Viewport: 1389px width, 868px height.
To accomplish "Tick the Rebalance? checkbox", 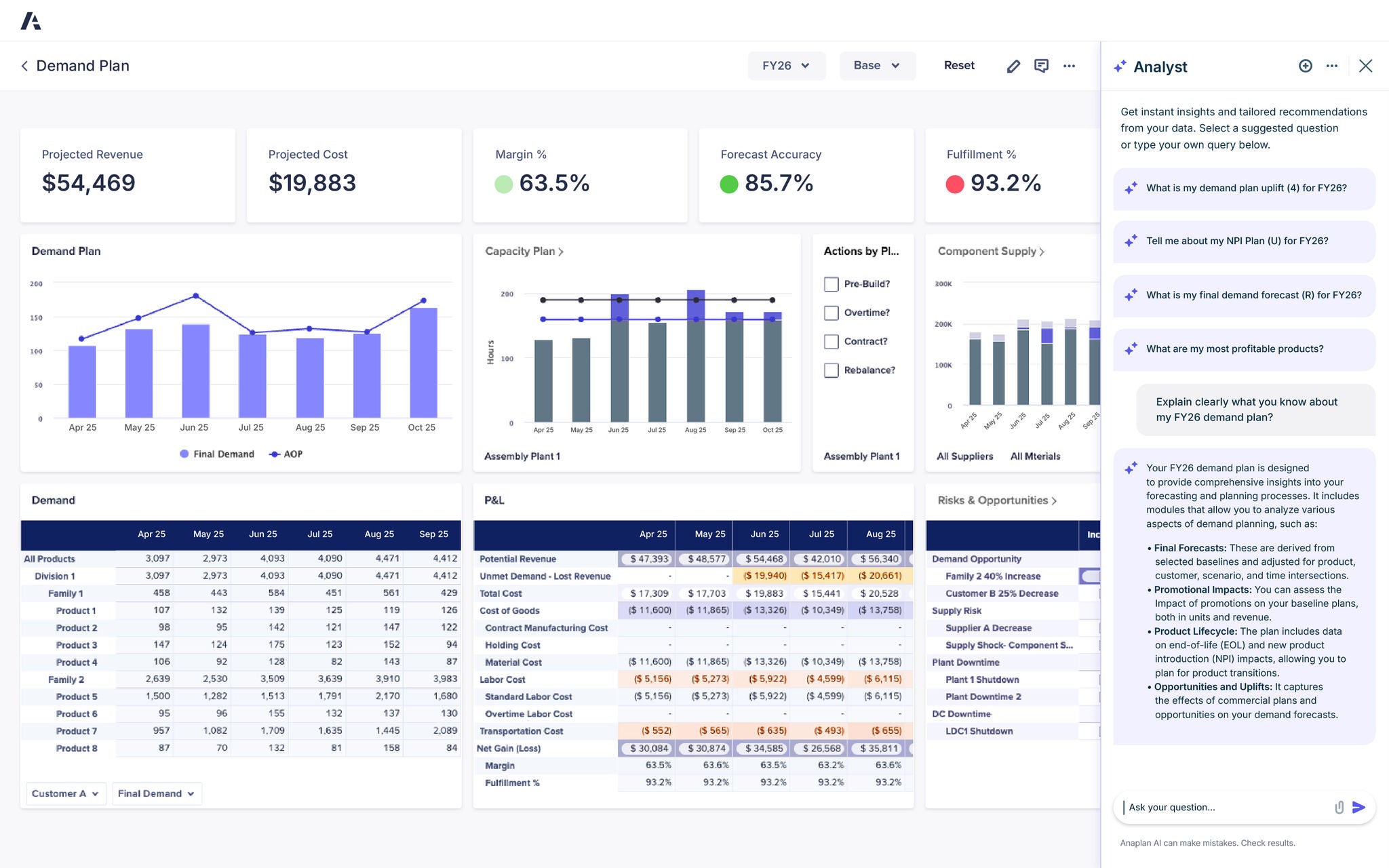I will coord(831,370).
